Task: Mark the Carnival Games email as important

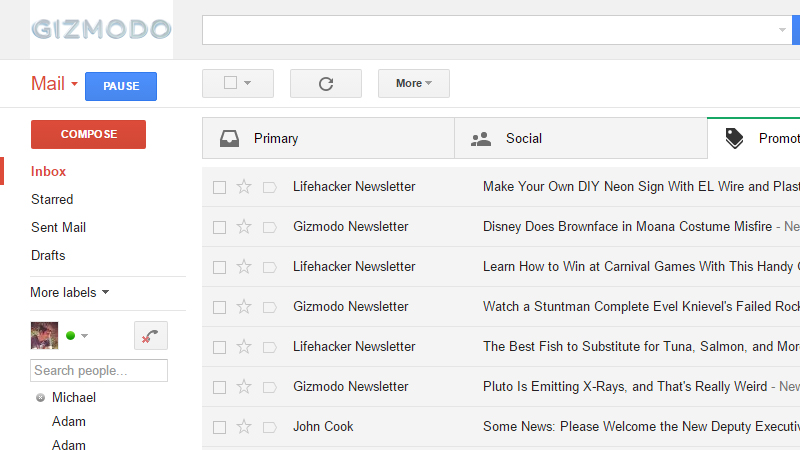Action: 270,267
